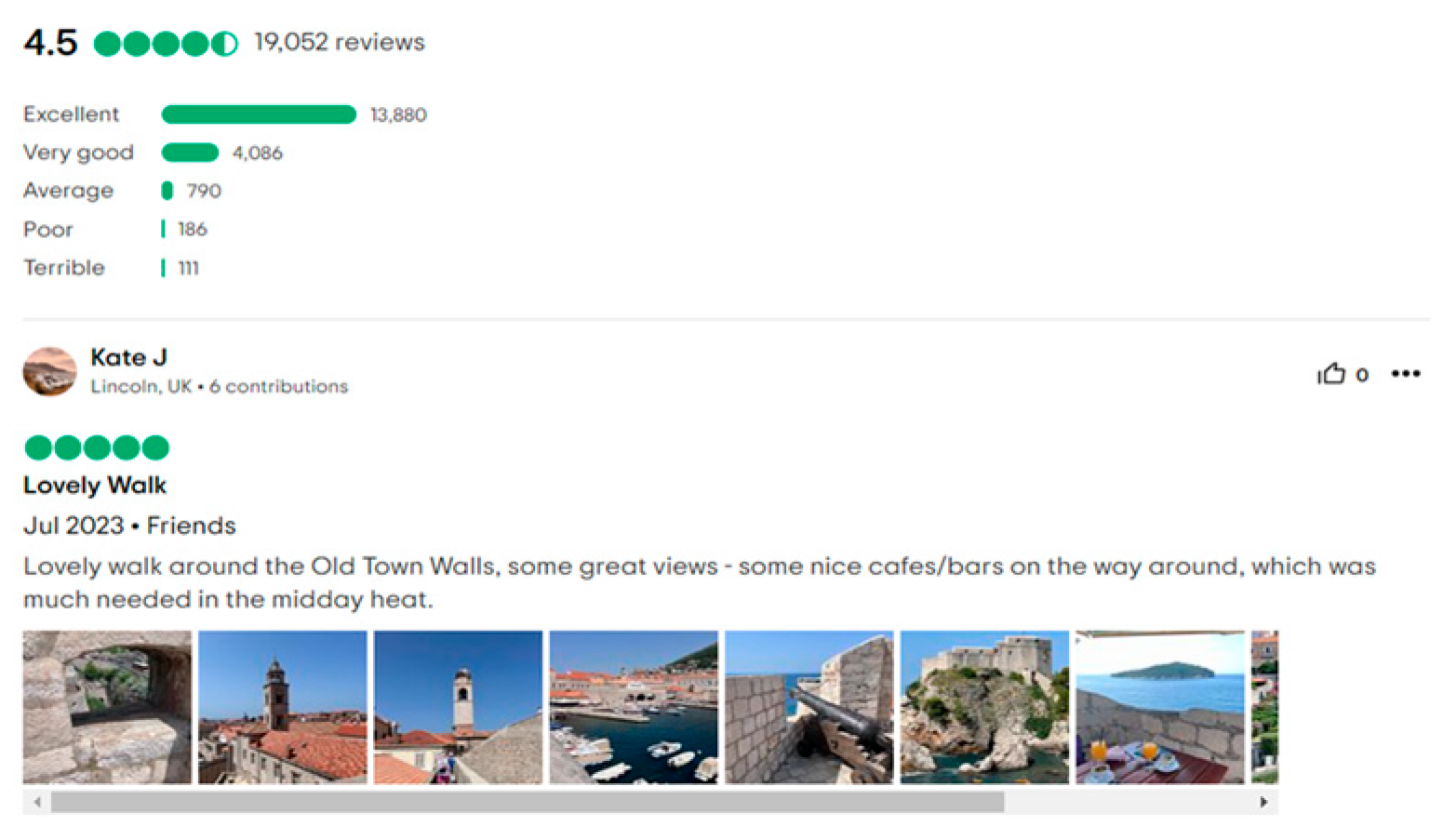Screen dimensions: 1456x840
Task: Filter reviews by Average rating
Action: 68,191
